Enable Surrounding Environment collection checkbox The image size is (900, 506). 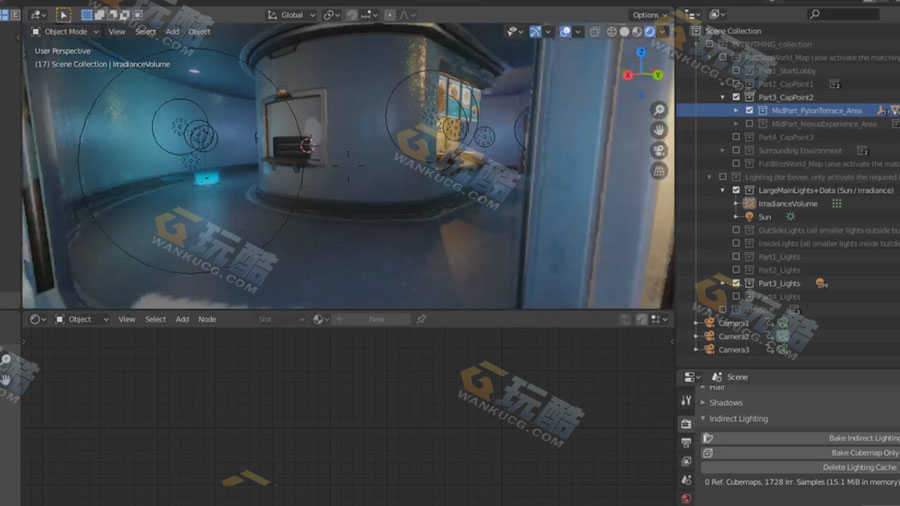click(736, 150)
